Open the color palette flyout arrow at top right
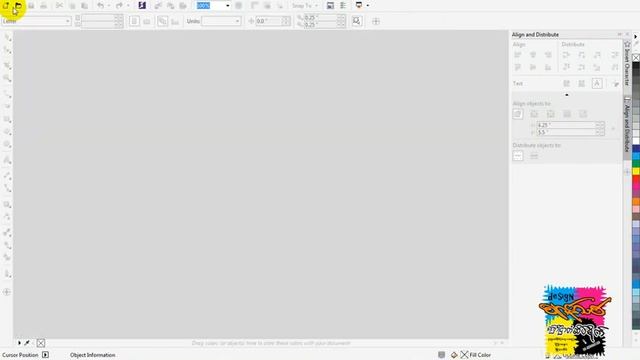 point(636,37)
